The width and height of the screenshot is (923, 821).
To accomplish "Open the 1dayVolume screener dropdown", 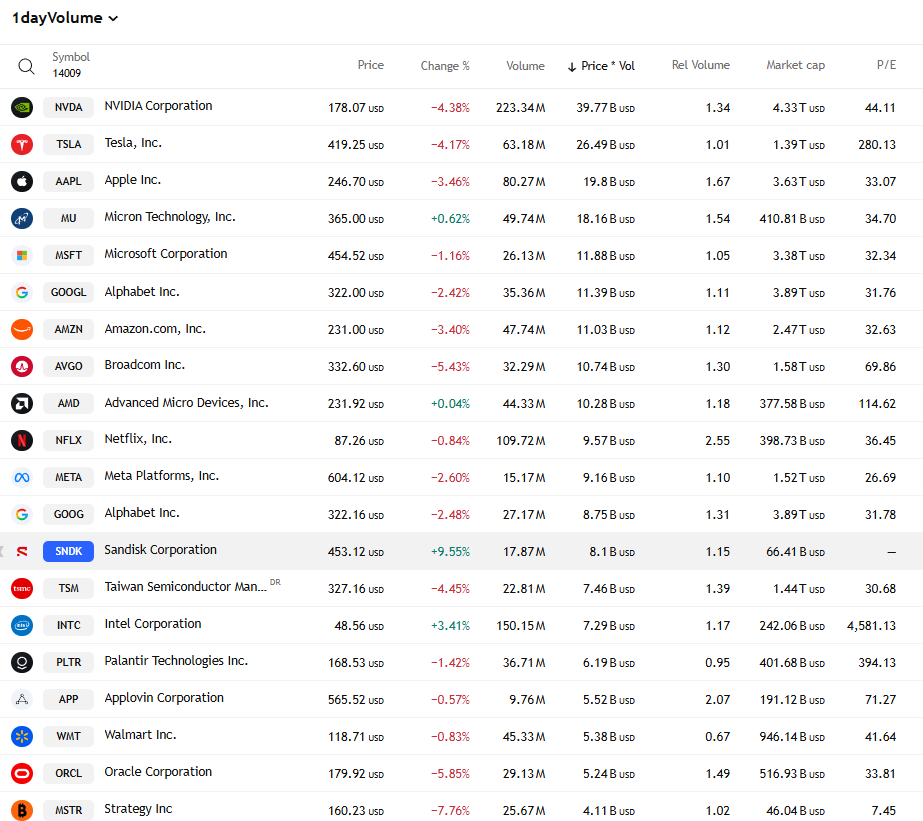I will pyautogui.click(x=65, y=18).
